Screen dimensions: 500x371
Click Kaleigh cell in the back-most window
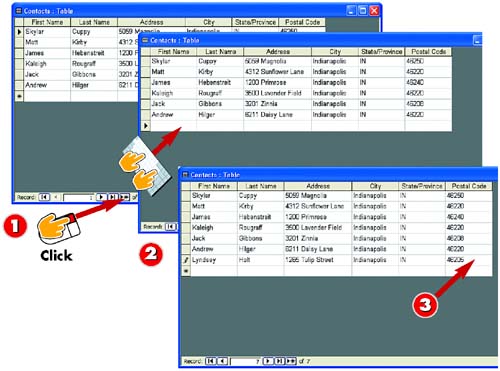point(47,64)
